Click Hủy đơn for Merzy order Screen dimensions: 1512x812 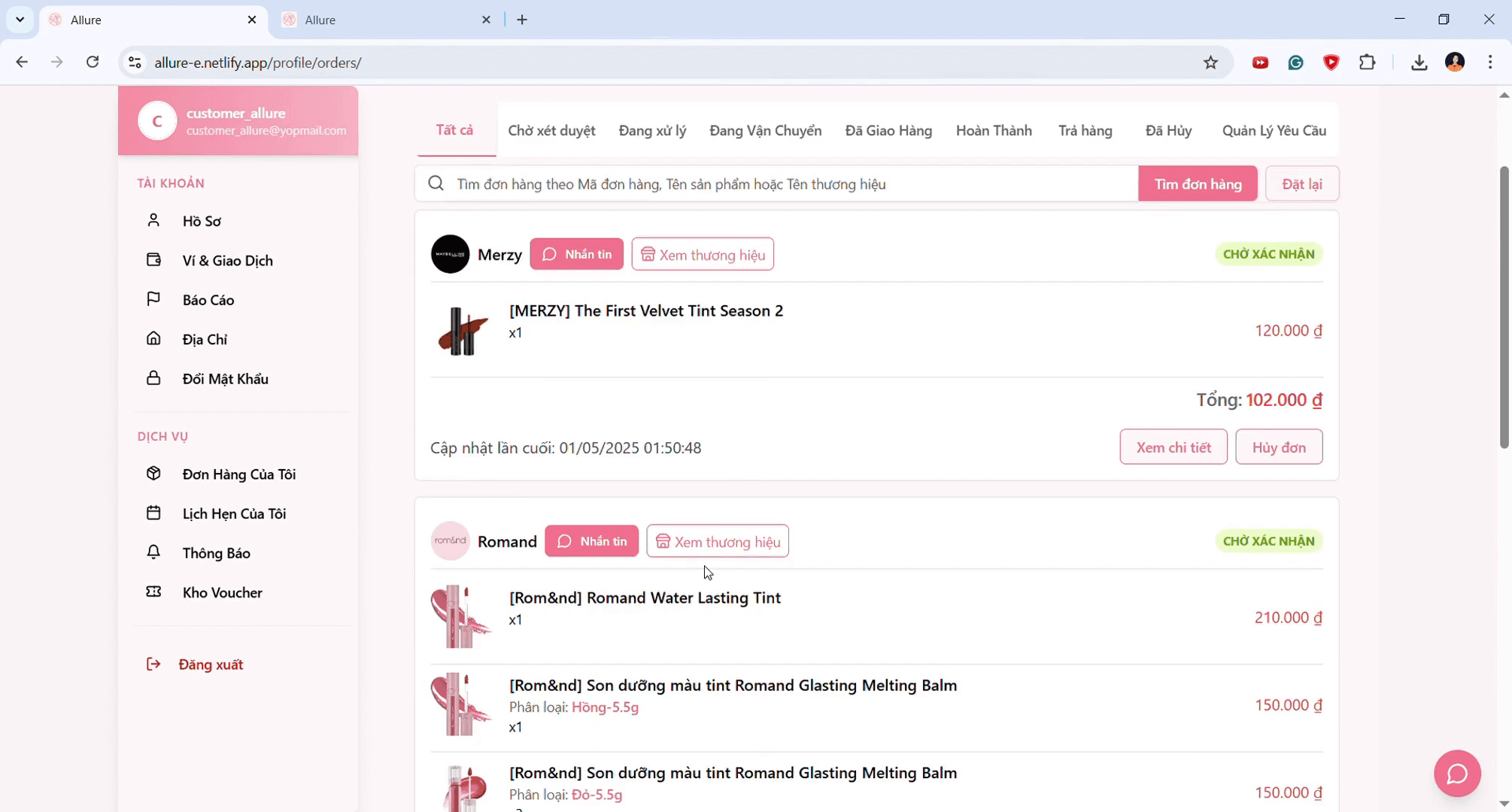pos(1278,447)
